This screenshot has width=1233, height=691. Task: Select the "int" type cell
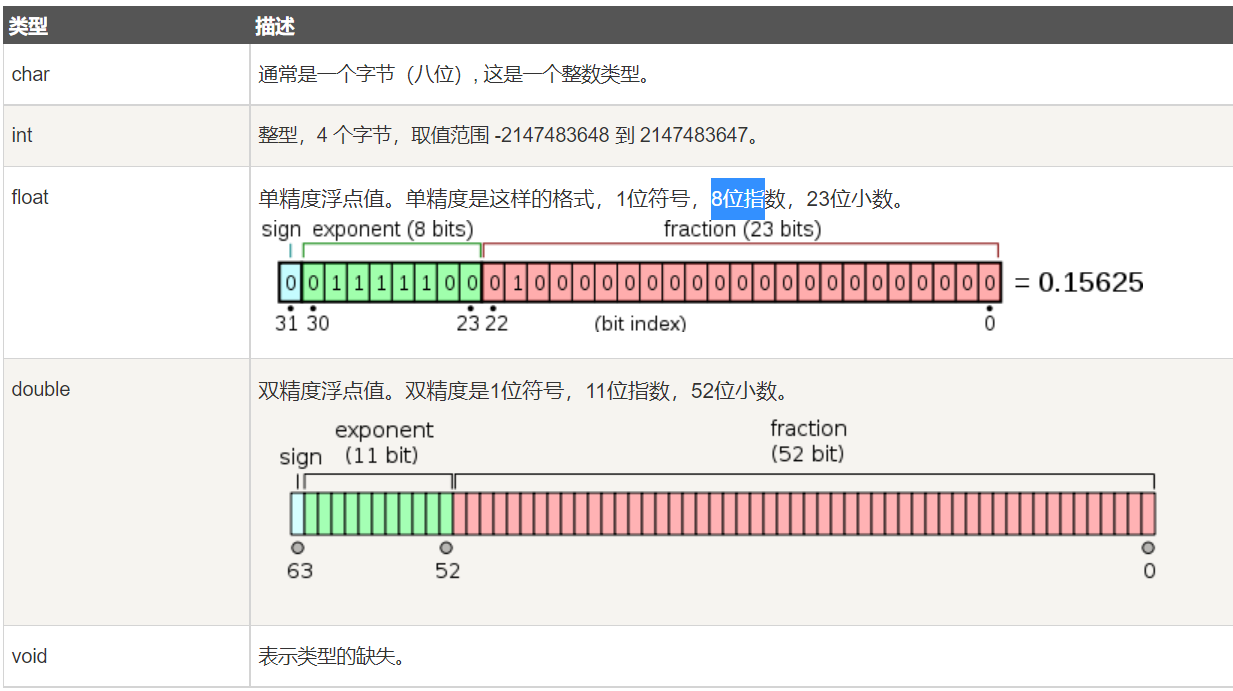(22, 135)
